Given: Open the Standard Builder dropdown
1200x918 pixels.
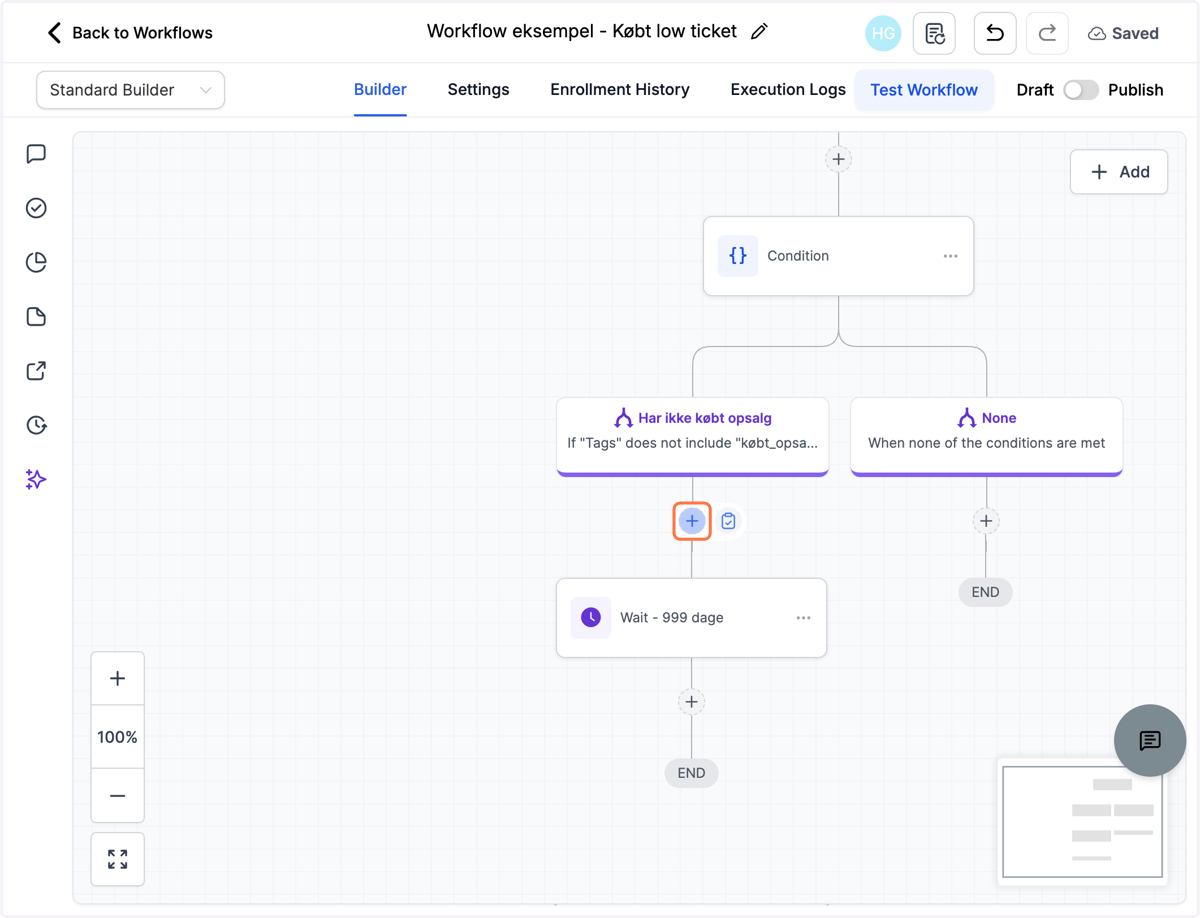Looking at the screenshot, I should click(131, 90).
